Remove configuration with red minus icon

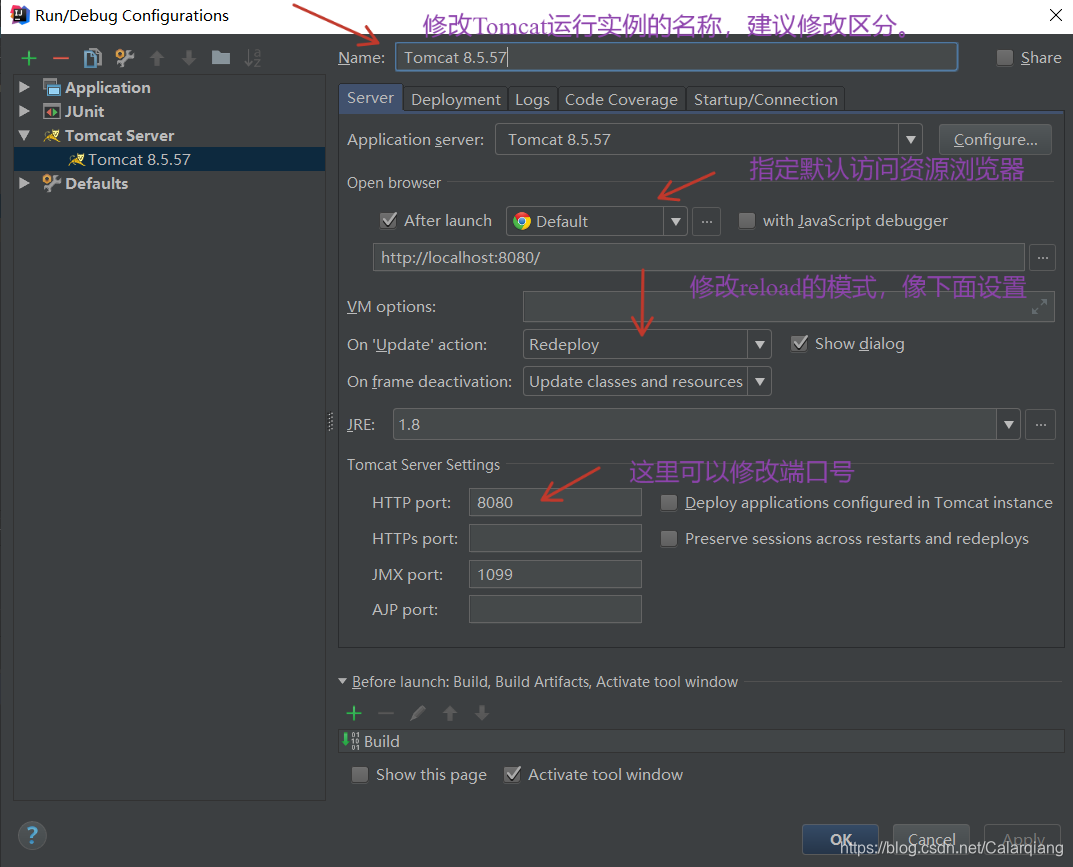[61, 58]
